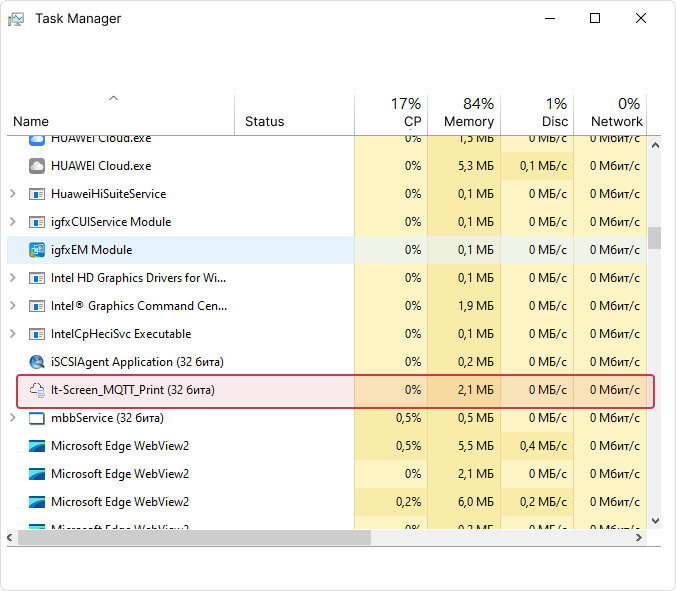Select the IntelCpHeciSvc Executable name text

(121, 334)
